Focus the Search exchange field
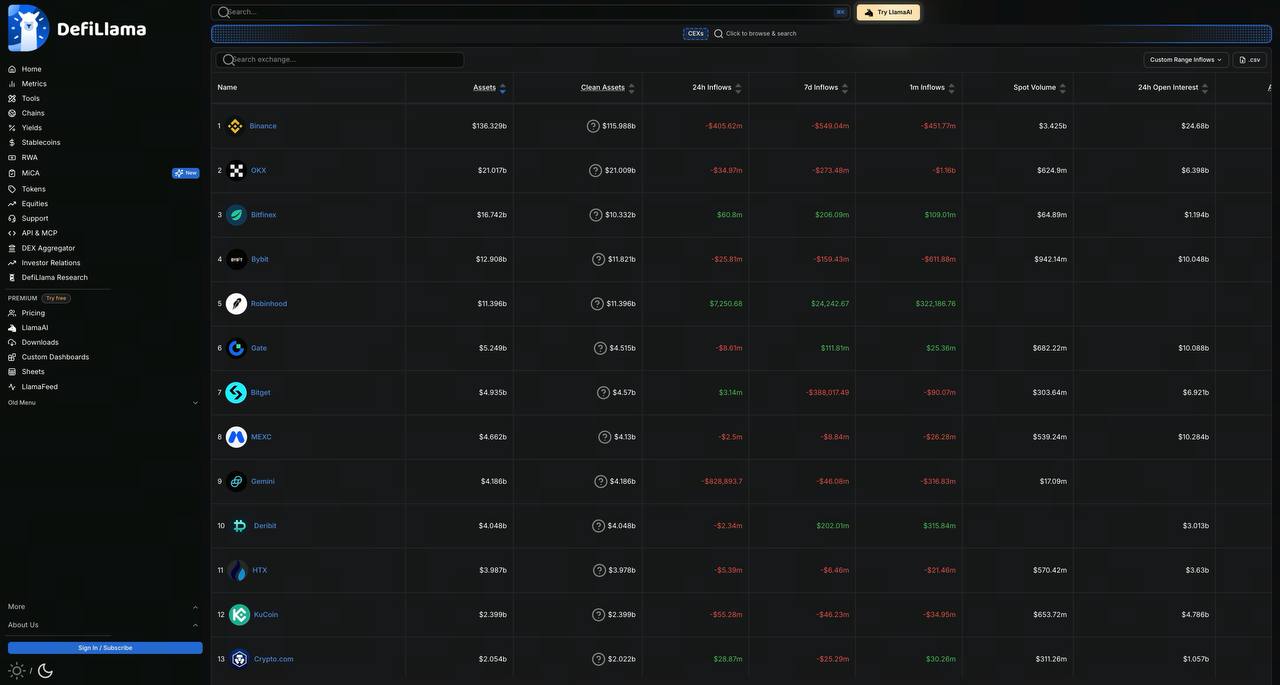 [x=340, y=60]
